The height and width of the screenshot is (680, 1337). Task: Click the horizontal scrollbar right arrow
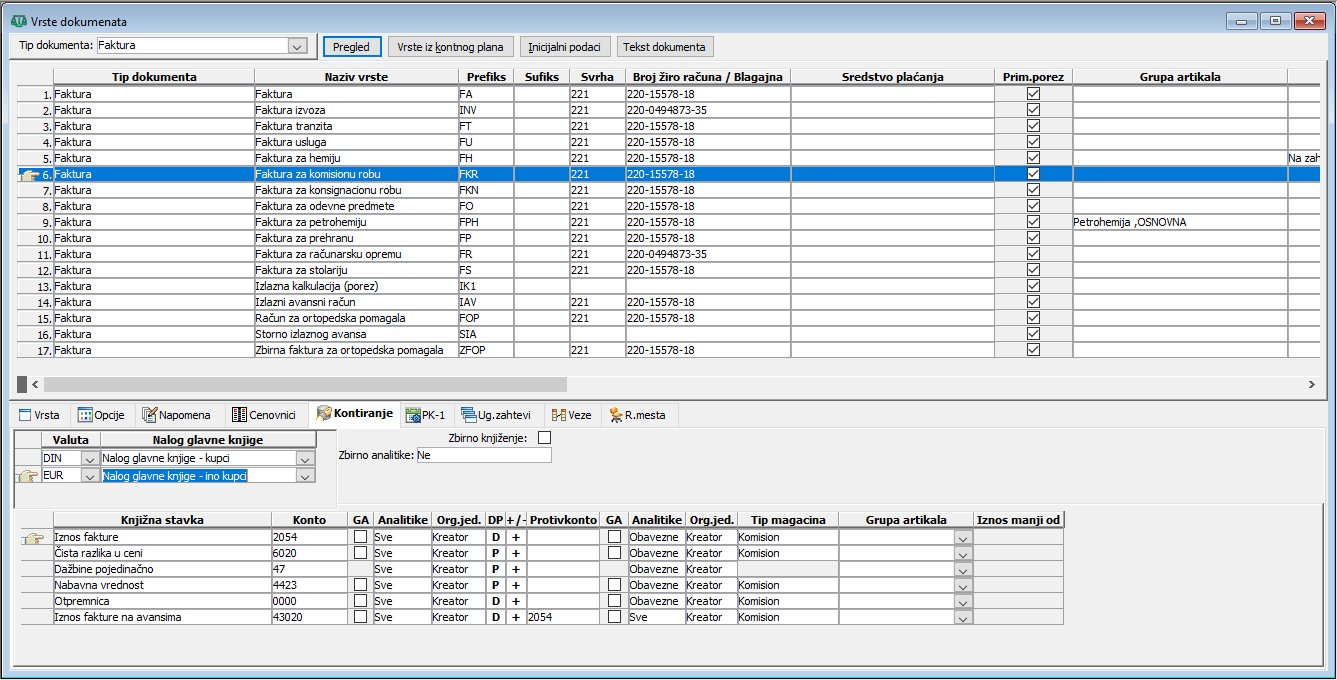[1312, 384]
